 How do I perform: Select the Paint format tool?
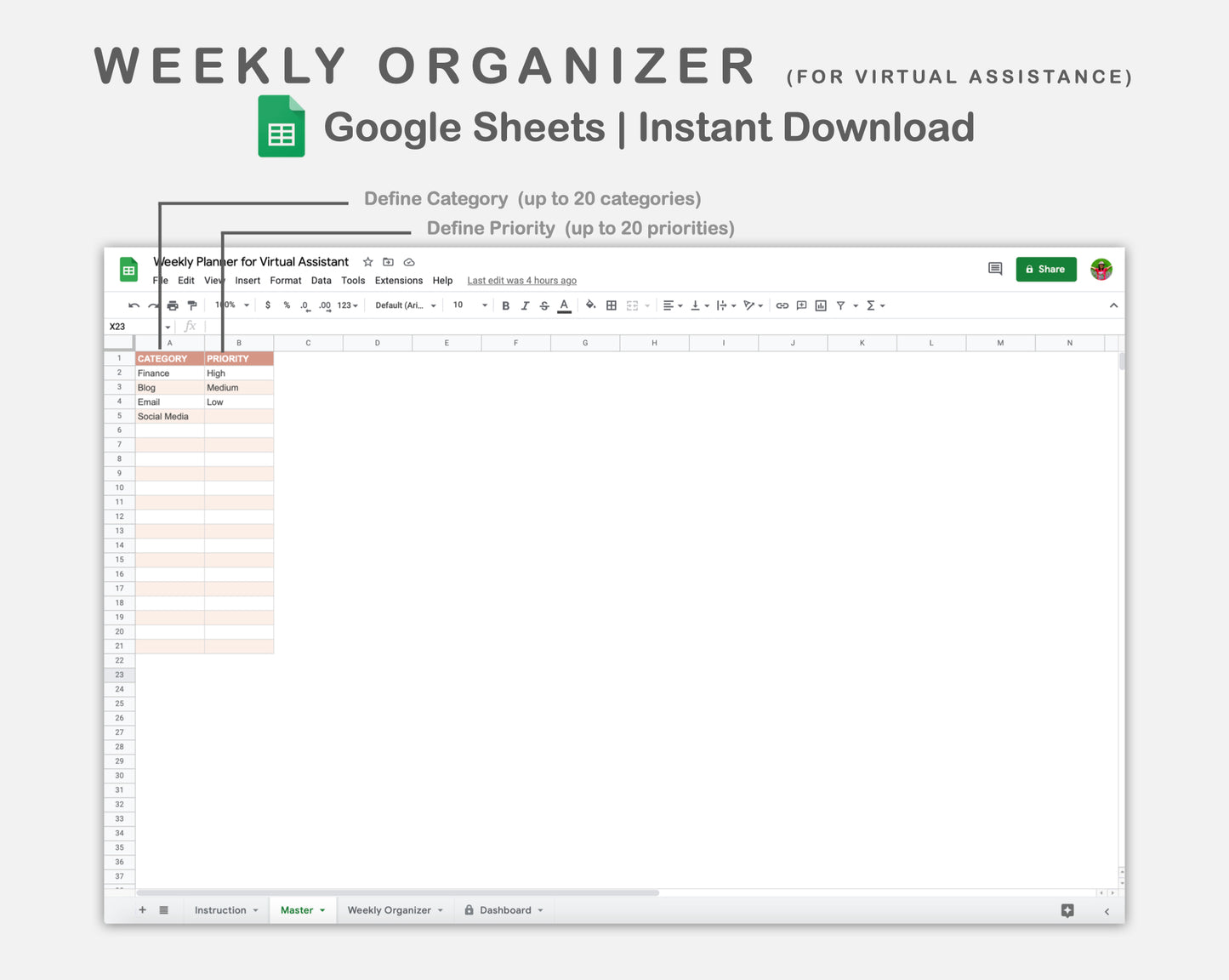pyautogui.click(x=192, y=305)
